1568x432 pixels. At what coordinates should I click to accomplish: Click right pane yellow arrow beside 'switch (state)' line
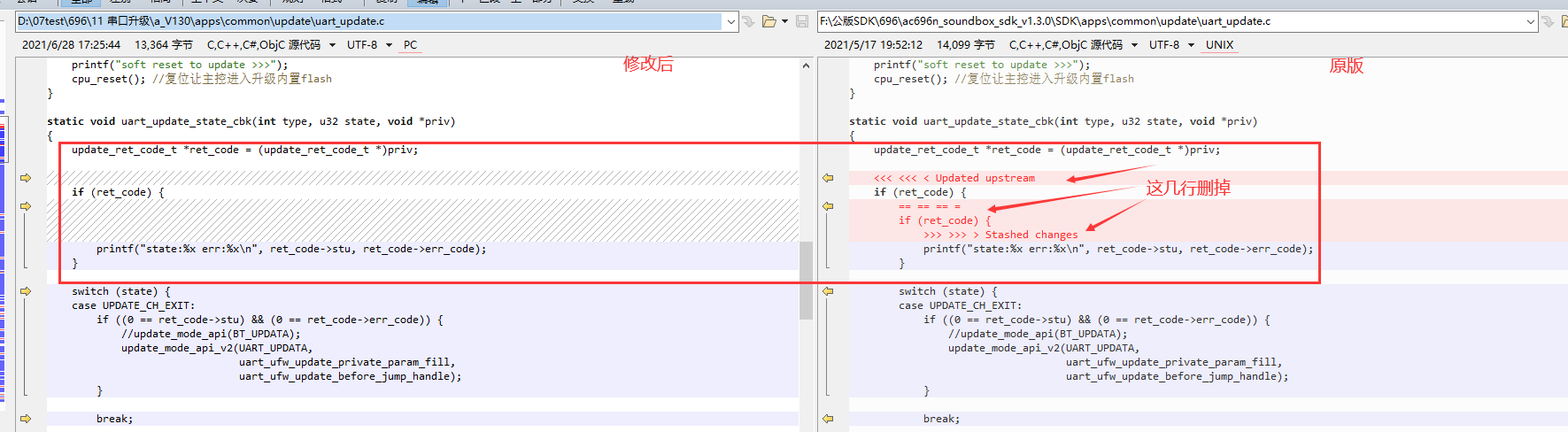(x=828, y=291)
